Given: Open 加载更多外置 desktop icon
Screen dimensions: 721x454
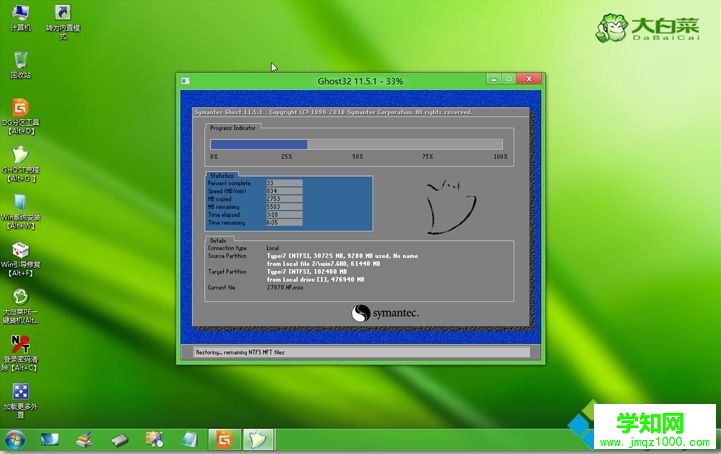Looking at the screenshot, I should point(21,401).
